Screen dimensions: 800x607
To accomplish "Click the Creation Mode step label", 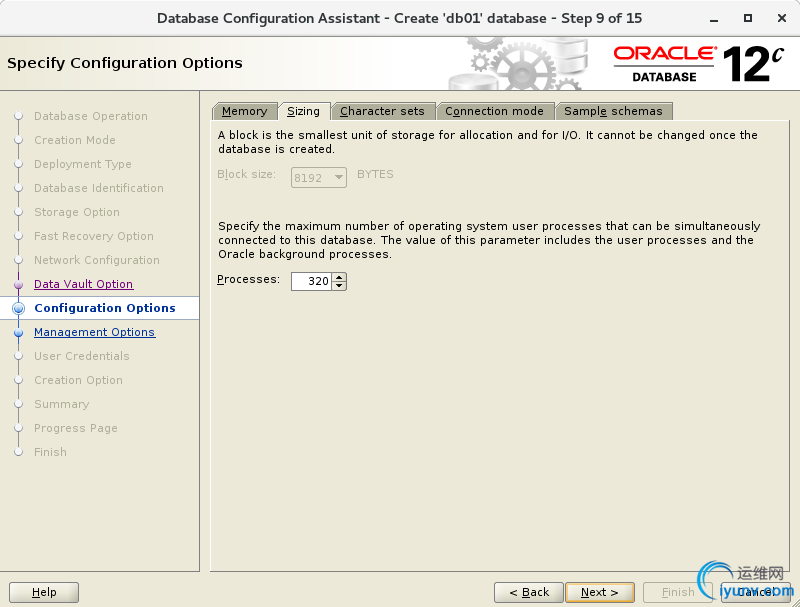I will (75, 140).
